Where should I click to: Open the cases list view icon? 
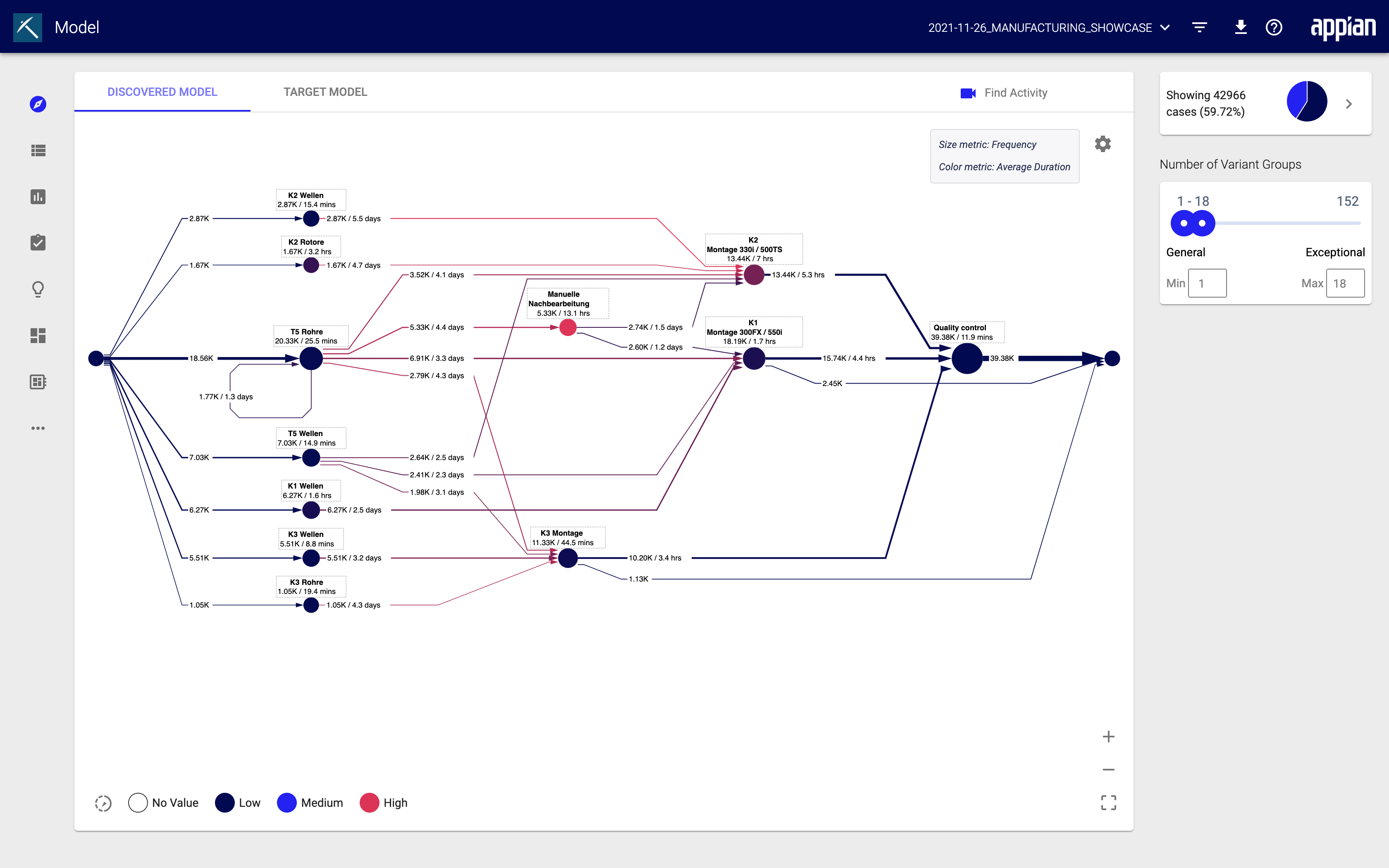(38, 150)
